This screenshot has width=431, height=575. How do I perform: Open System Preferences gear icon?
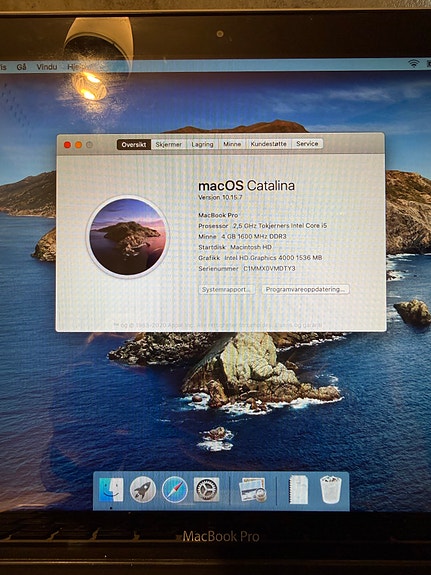206,490
